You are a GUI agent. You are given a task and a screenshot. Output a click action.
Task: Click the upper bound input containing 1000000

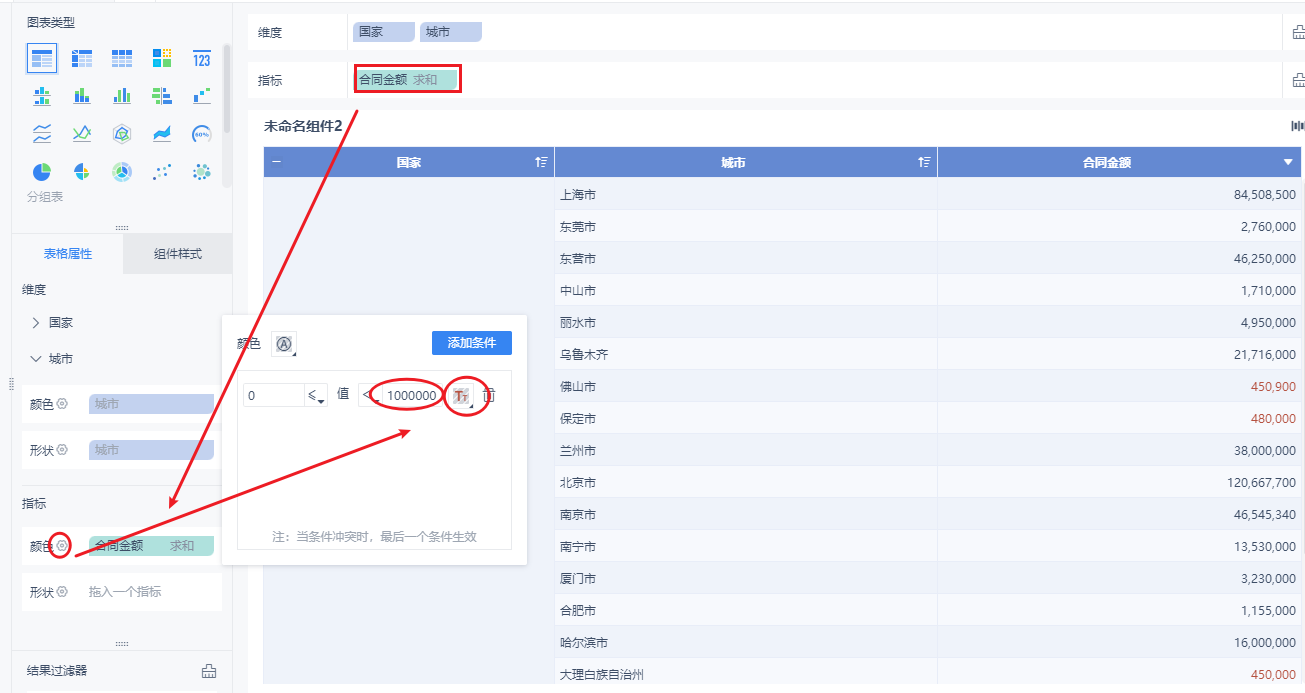tap(412, 396)
